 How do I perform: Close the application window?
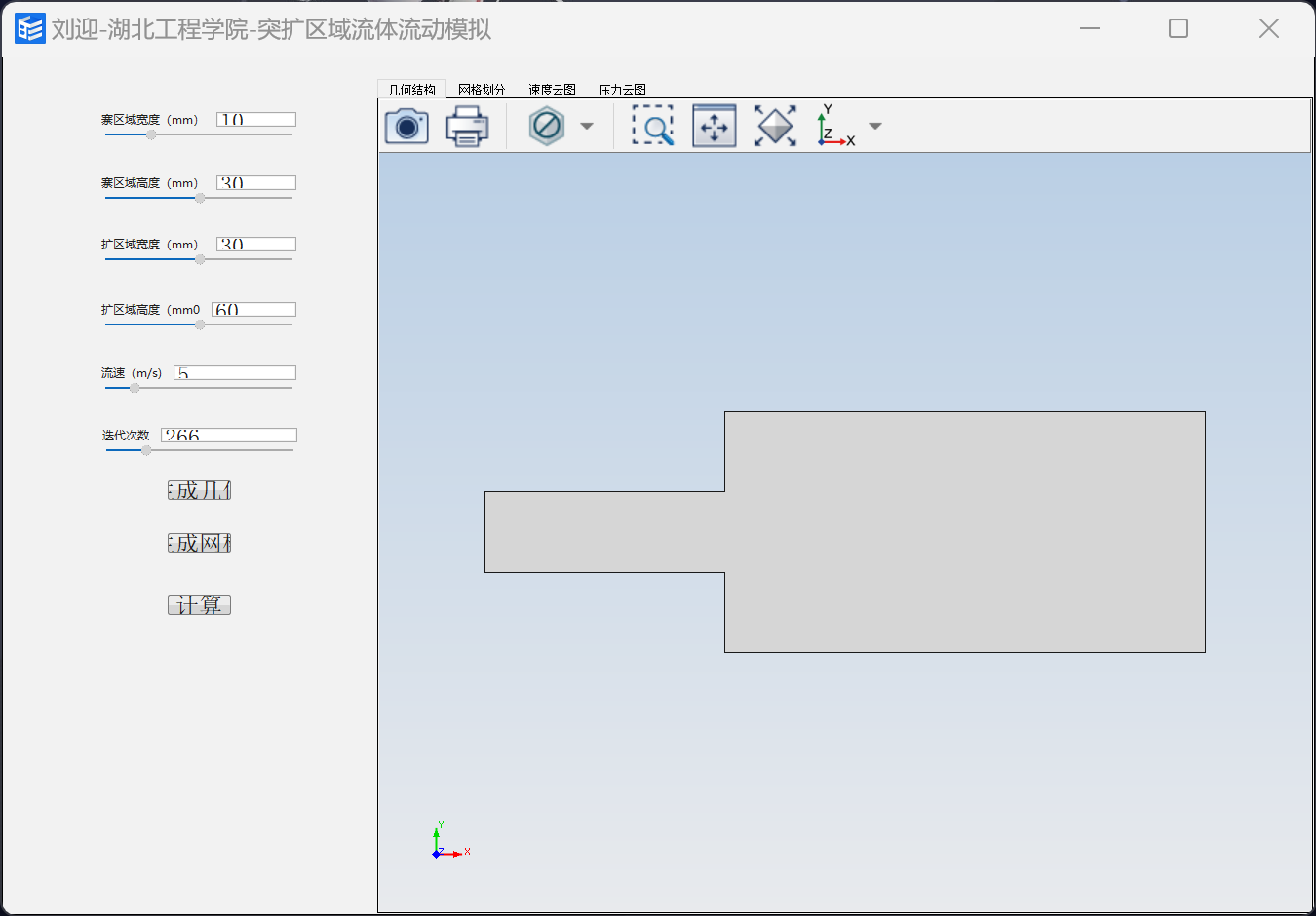coord(1268,28)
